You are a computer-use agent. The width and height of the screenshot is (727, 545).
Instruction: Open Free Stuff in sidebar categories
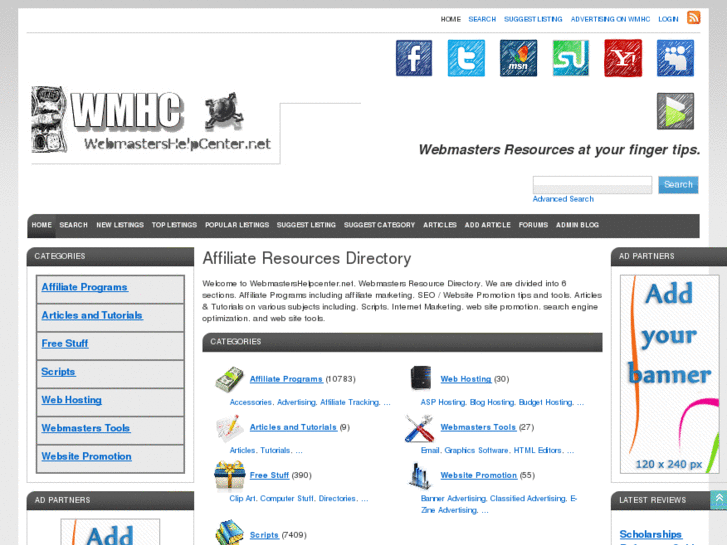tap(64, 344)
